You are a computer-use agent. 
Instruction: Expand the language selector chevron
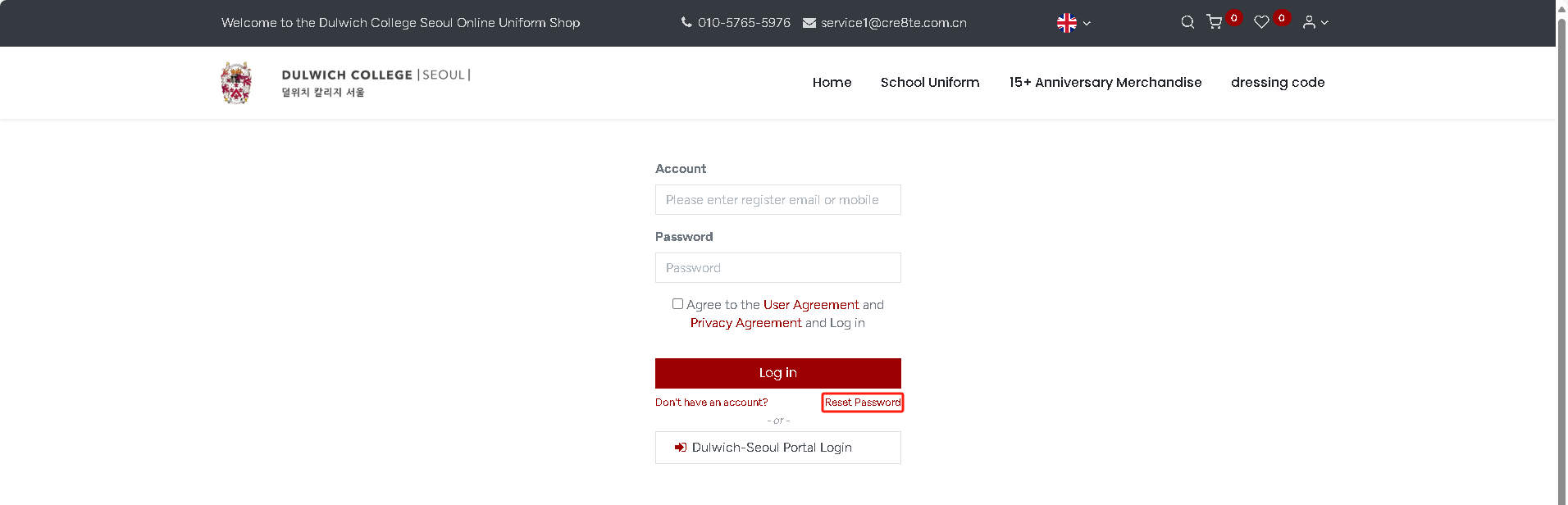(1087, 24)
